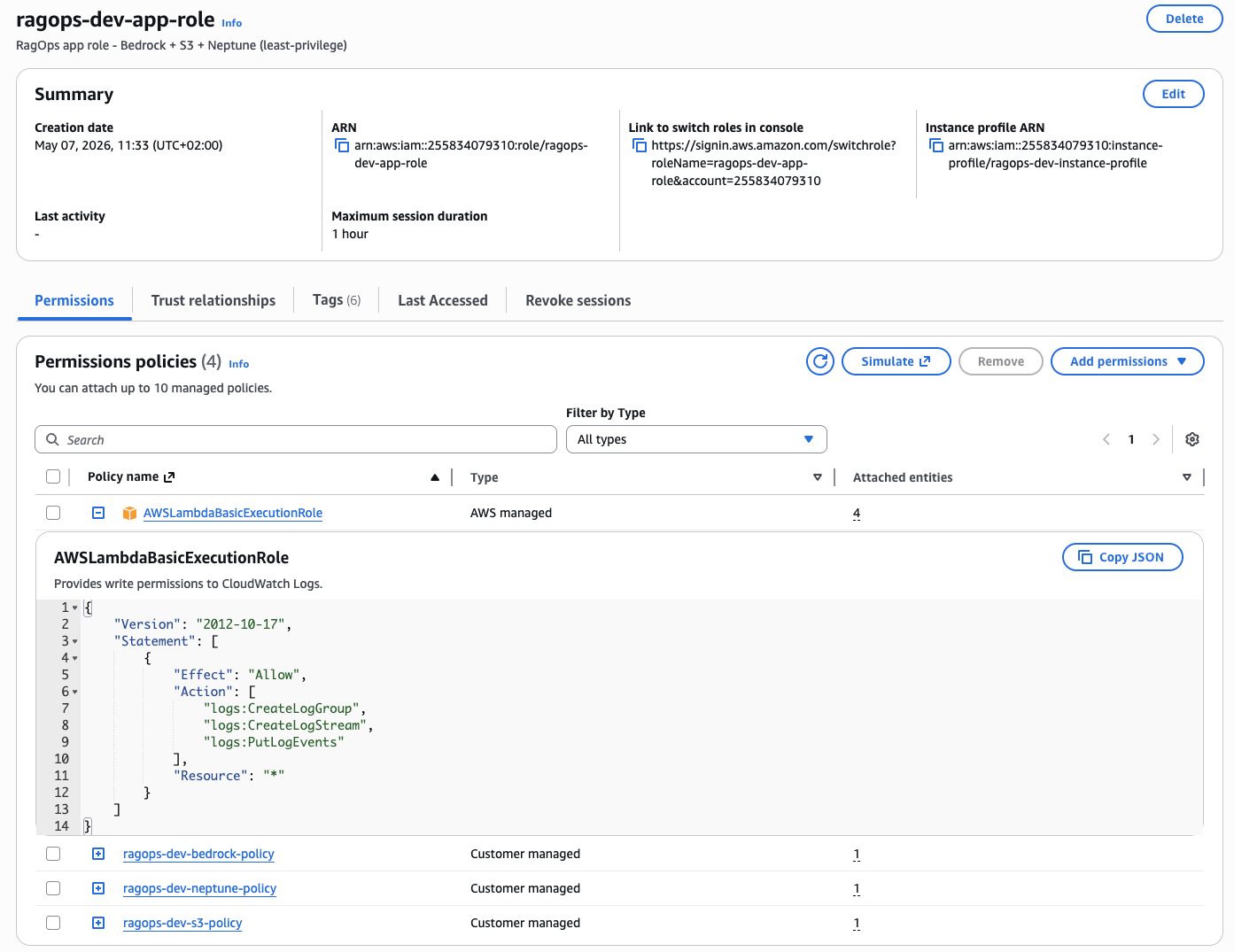Check the ragops-dev-s3-policy checkbox
This screenshot has width=1234, height=952.
coord(53,923)
